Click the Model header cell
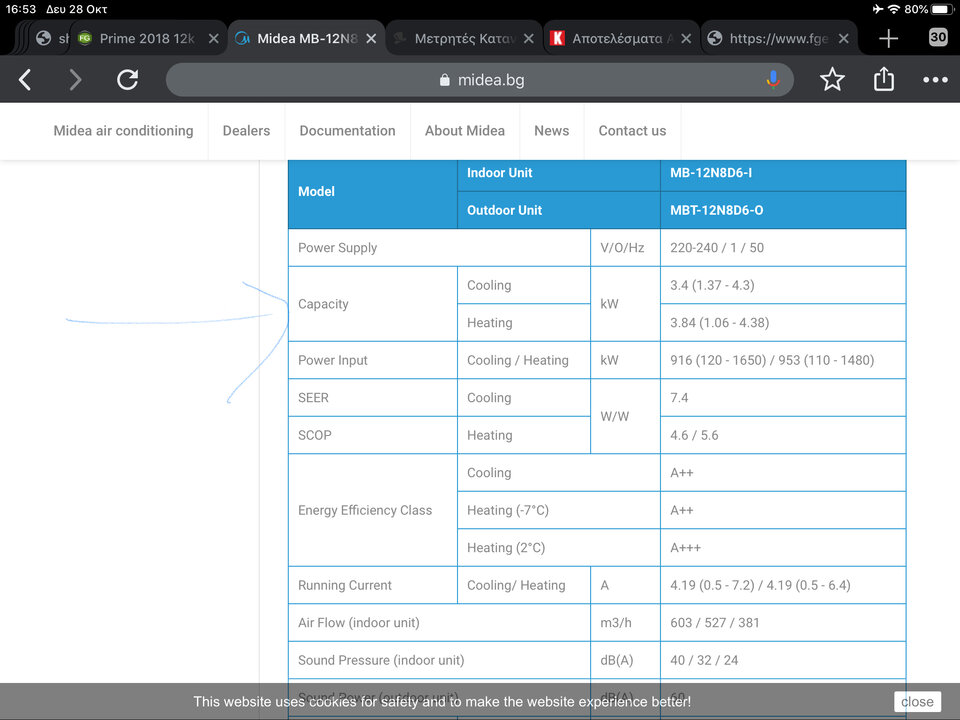The height and width of the screenshot is (720, 960). (373, 195)
